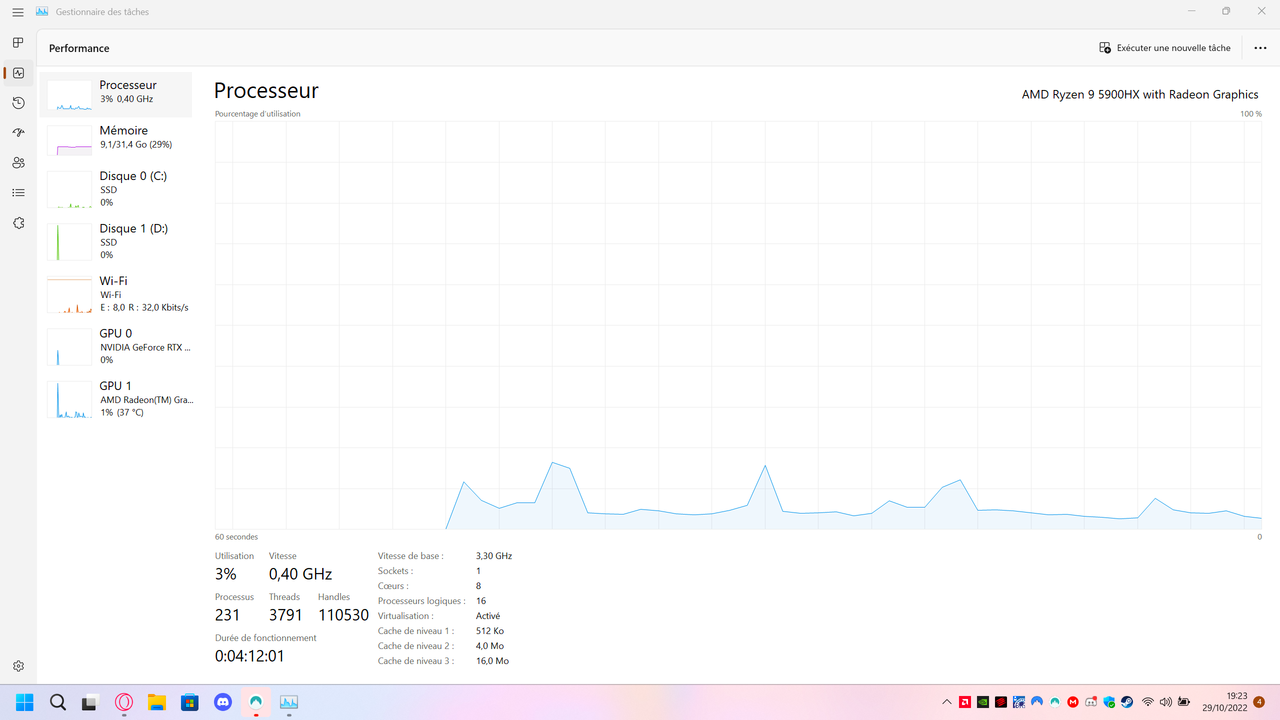Click the uptime value 0:04:12:01
Viewport: 1280px width, 720px height.
tap(250, 656)
